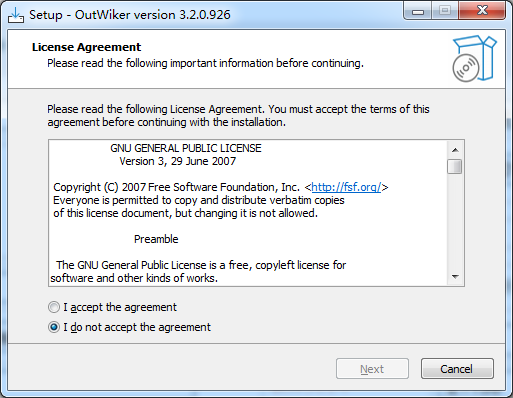Click the greyed-out maximize window button
Screen dimensions: 513x398
point(445,11)
